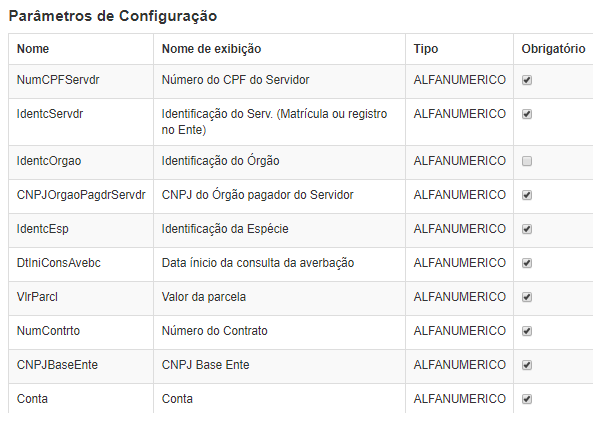Click Parâmetros de Configuração heading

(x=113, y=16)
